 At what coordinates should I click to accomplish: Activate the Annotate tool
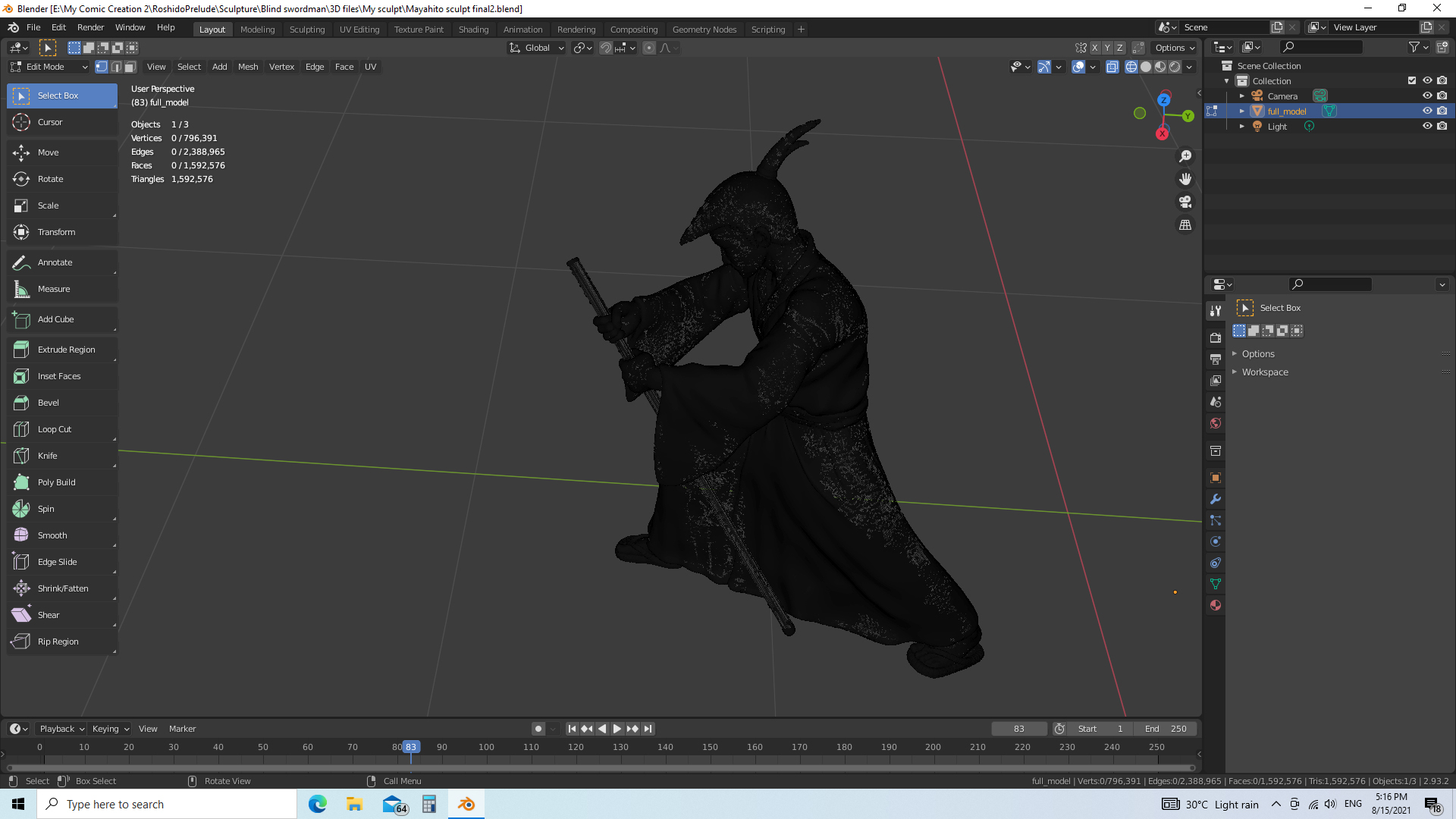(x=62, y=262)
